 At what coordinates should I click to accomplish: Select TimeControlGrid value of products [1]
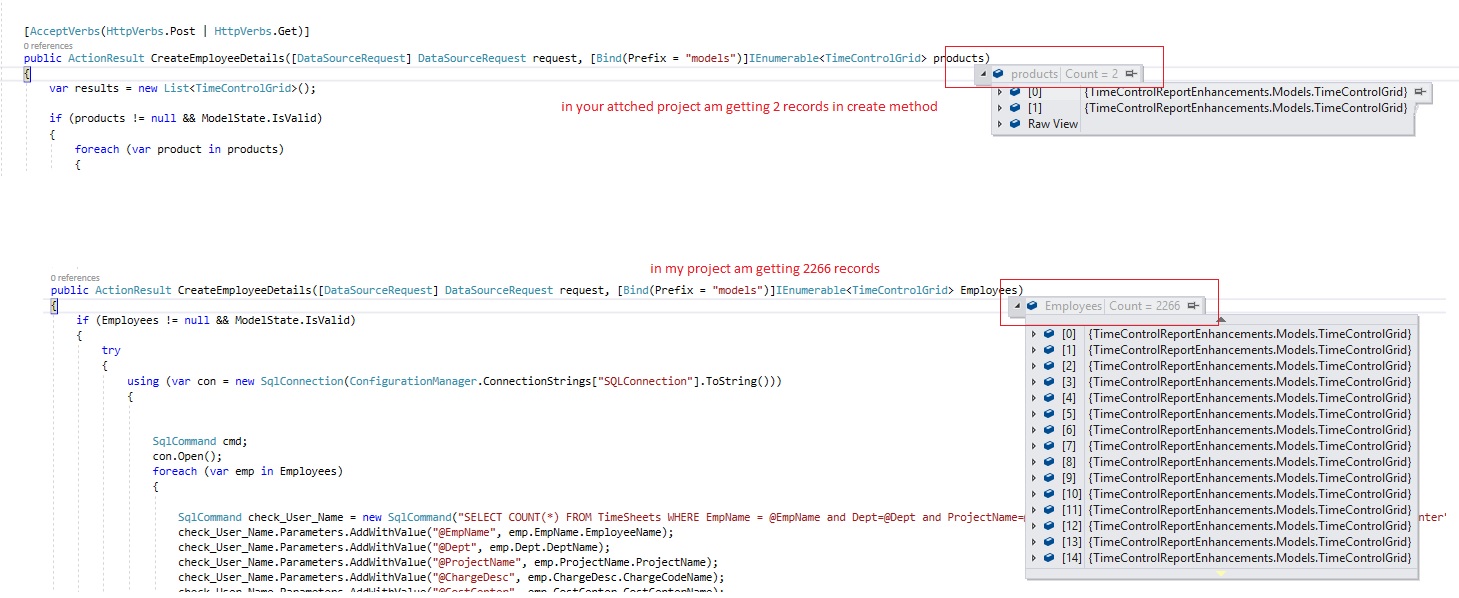1246,107
